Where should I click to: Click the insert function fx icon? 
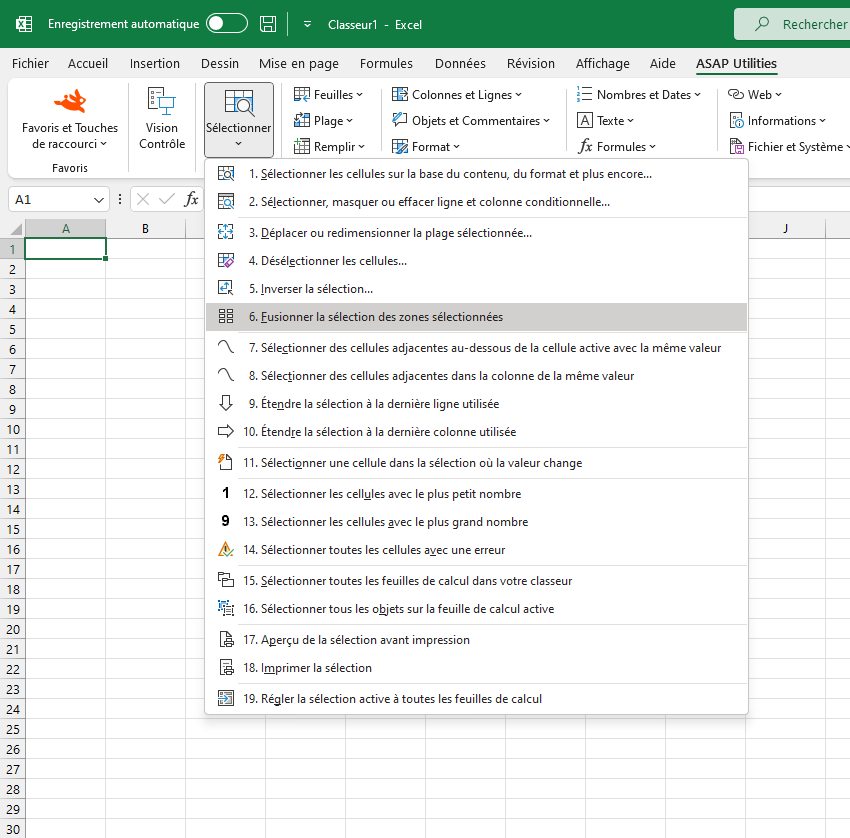(191, 199)
